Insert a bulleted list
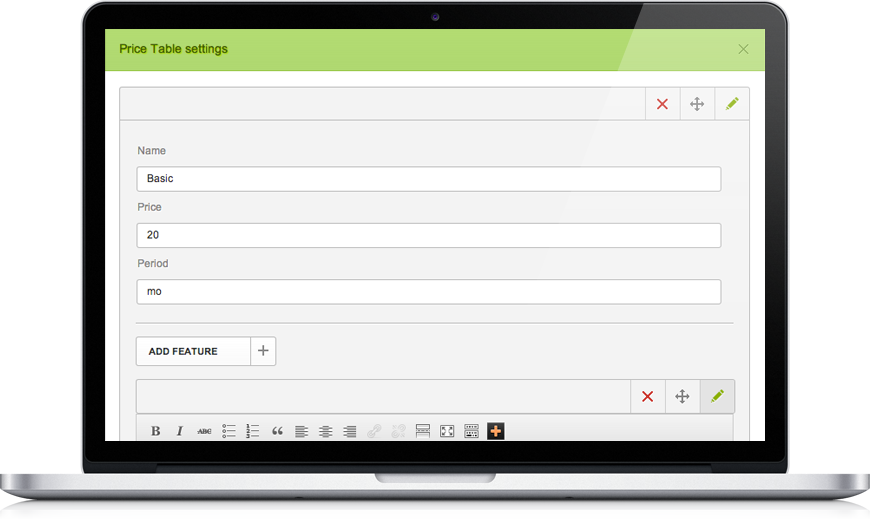Screen dimensions: 870x519 [x=229, y=431]
